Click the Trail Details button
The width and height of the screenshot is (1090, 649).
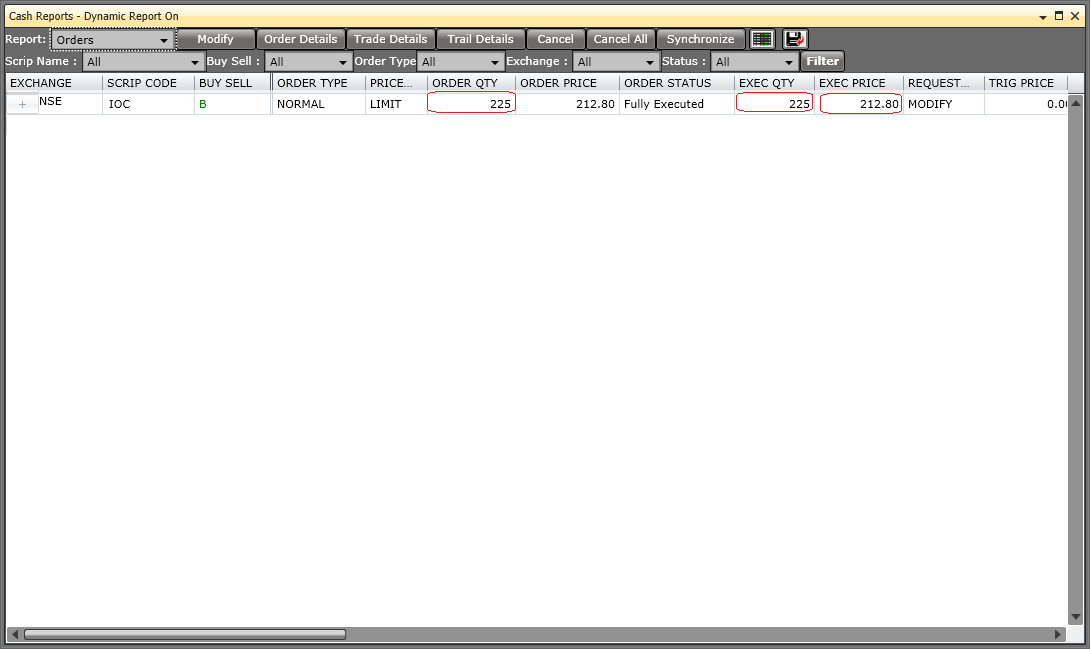480,39
